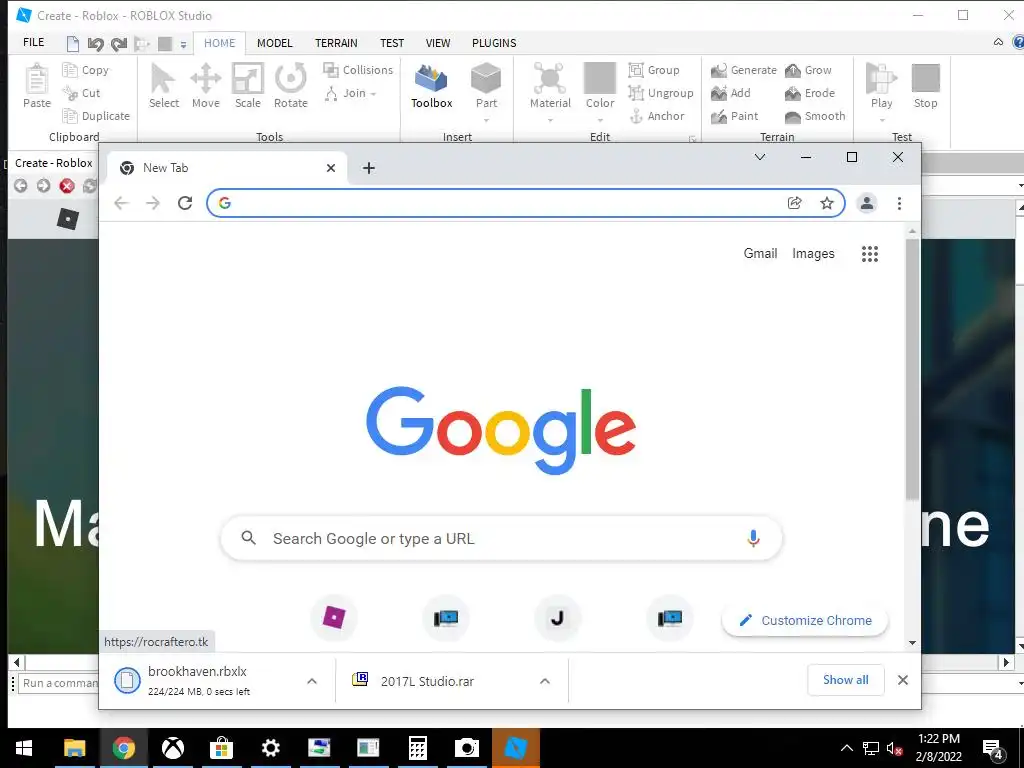The height and width of the screenshot is (768, 1024).
Task: Expand the Color dropdown arrow
Action: 600,120
